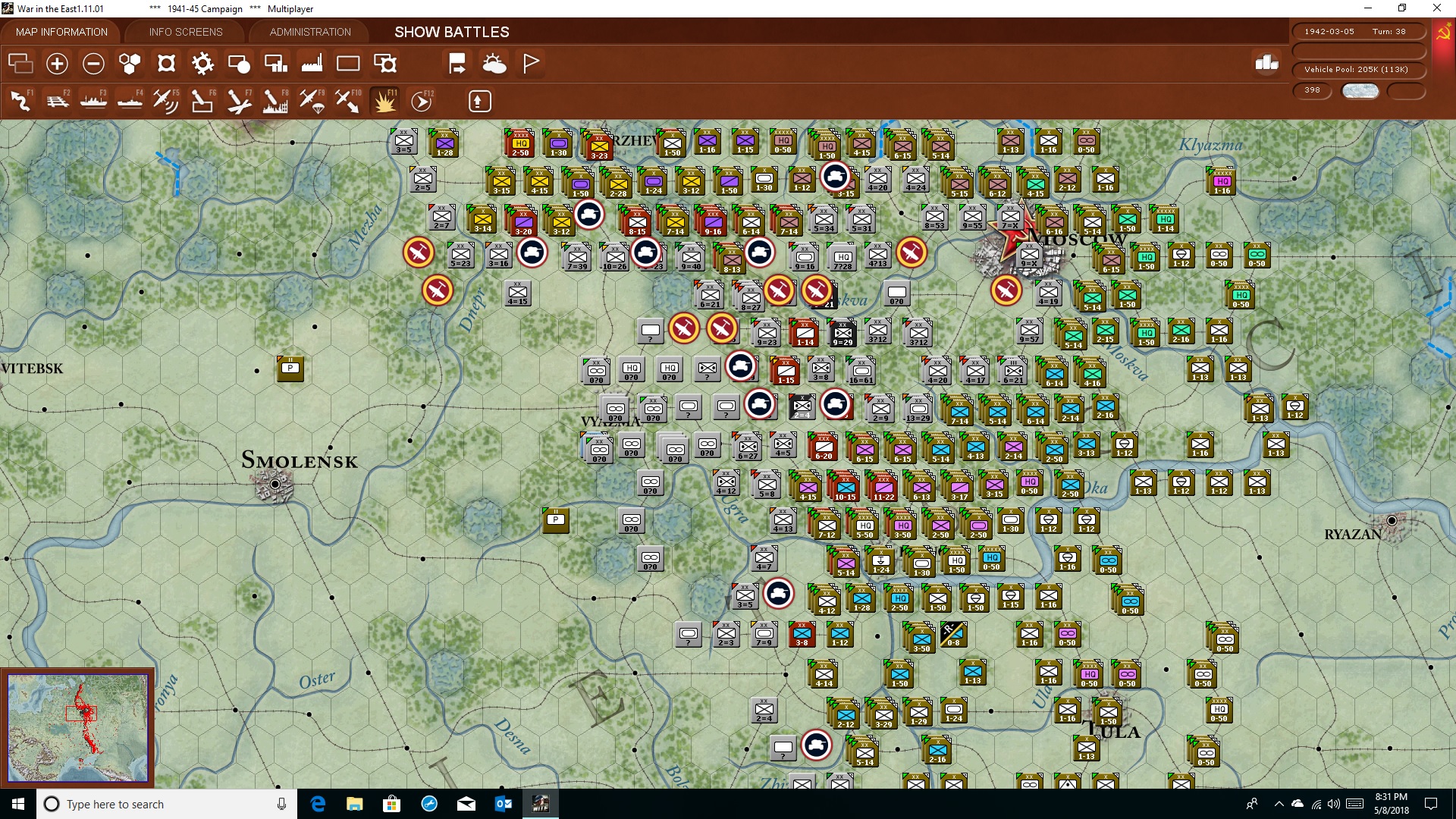This screenshot has height=819, width=1456.
Task: Click the Smolensk city marker
Action: point(275,484)
